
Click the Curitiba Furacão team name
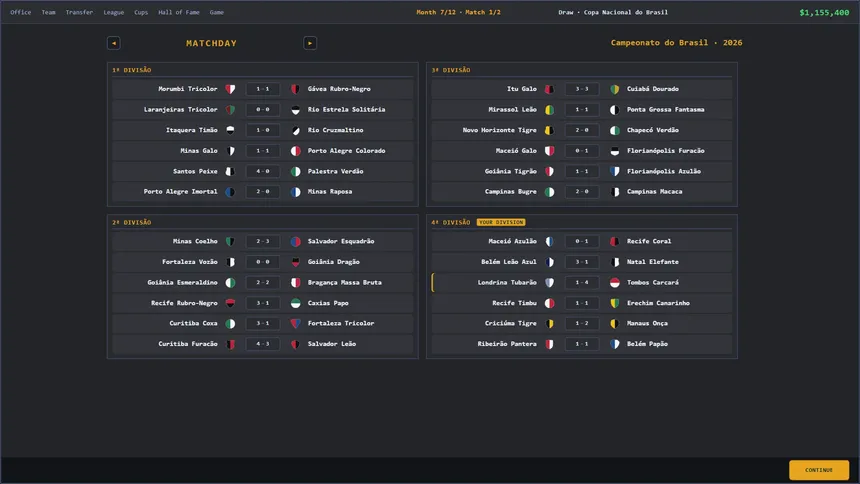click(x=188, y=344)
